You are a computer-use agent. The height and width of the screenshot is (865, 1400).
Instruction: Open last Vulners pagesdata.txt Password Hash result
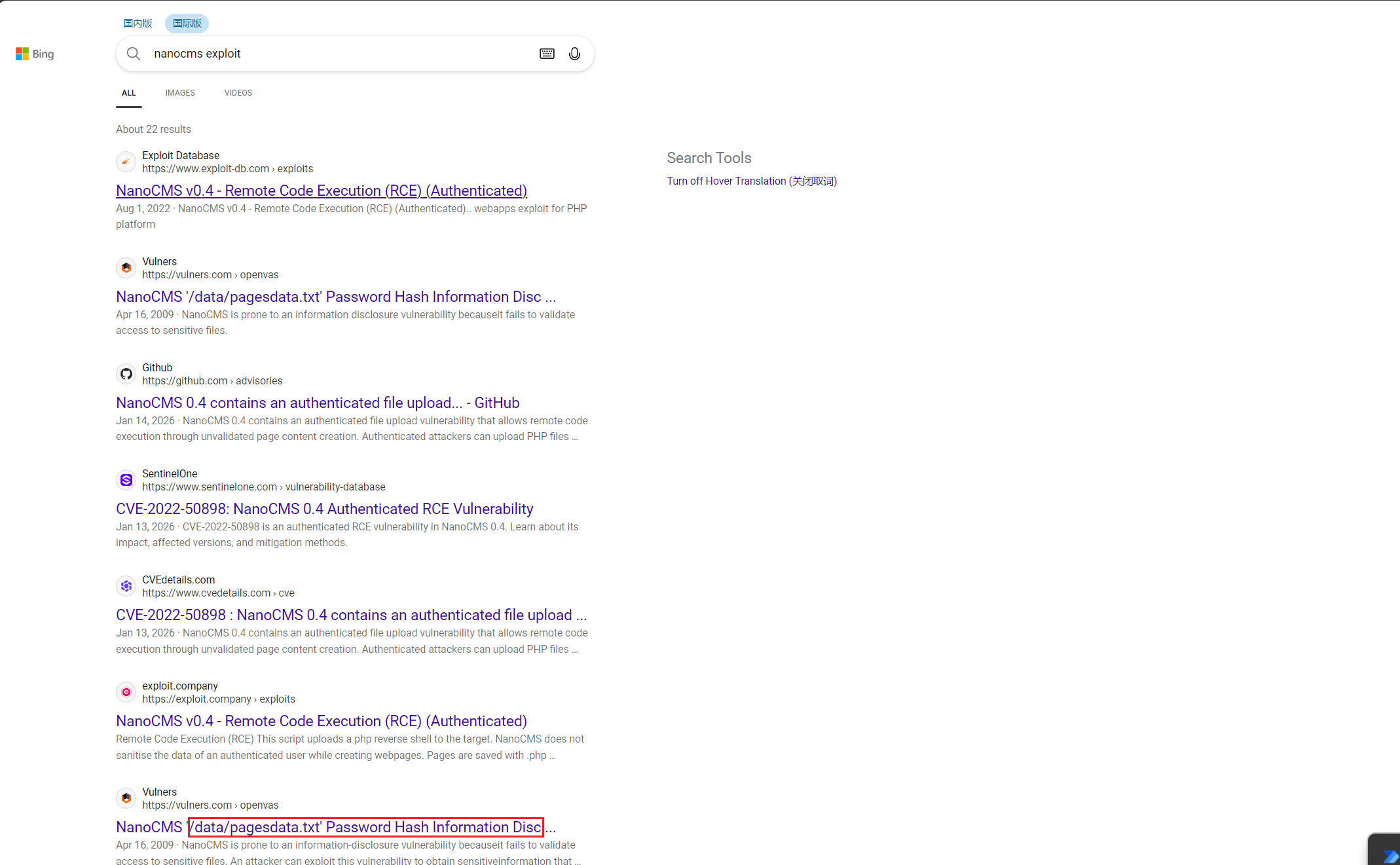click(x=336, y=827)
